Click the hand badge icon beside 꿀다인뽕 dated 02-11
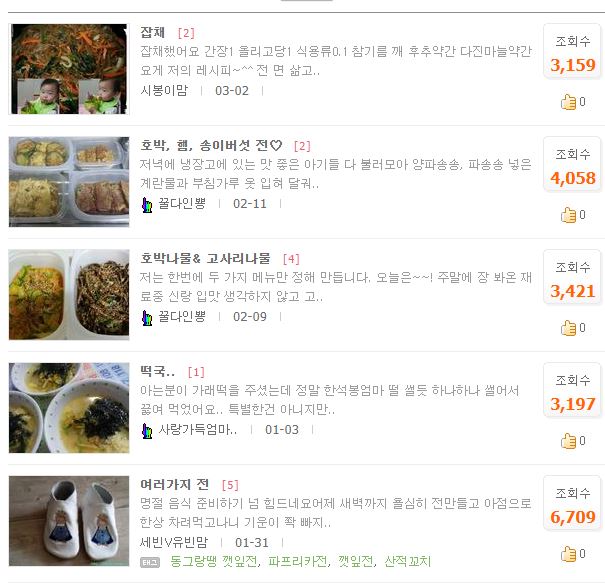The height and width of the screenshot is (585, 605). coord(147,205)
